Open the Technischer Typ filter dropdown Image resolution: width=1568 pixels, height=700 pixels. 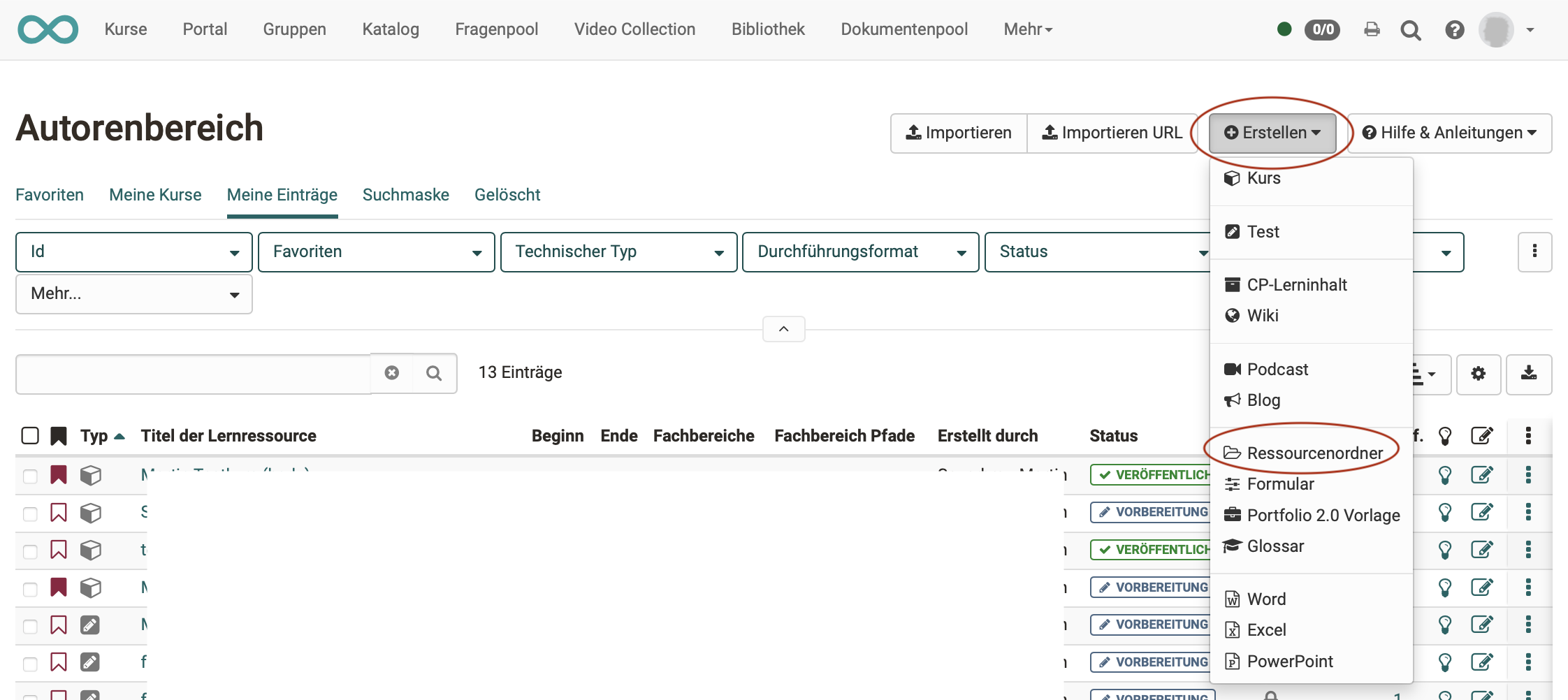pos(618,251)
